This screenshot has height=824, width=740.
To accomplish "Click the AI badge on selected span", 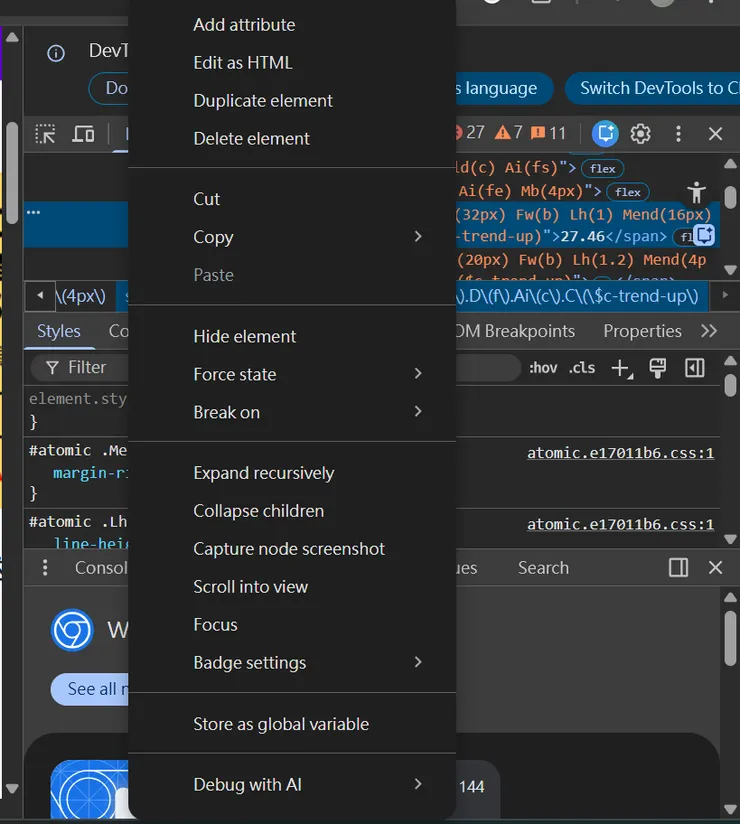I will (704, 235).
